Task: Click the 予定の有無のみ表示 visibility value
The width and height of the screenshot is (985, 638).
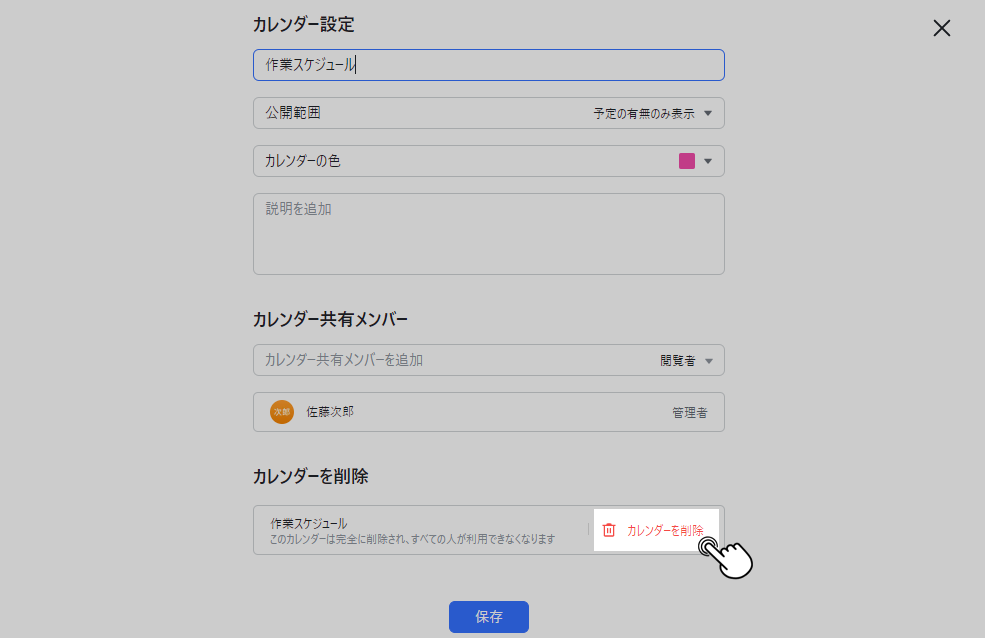Action: click(644, 114)
